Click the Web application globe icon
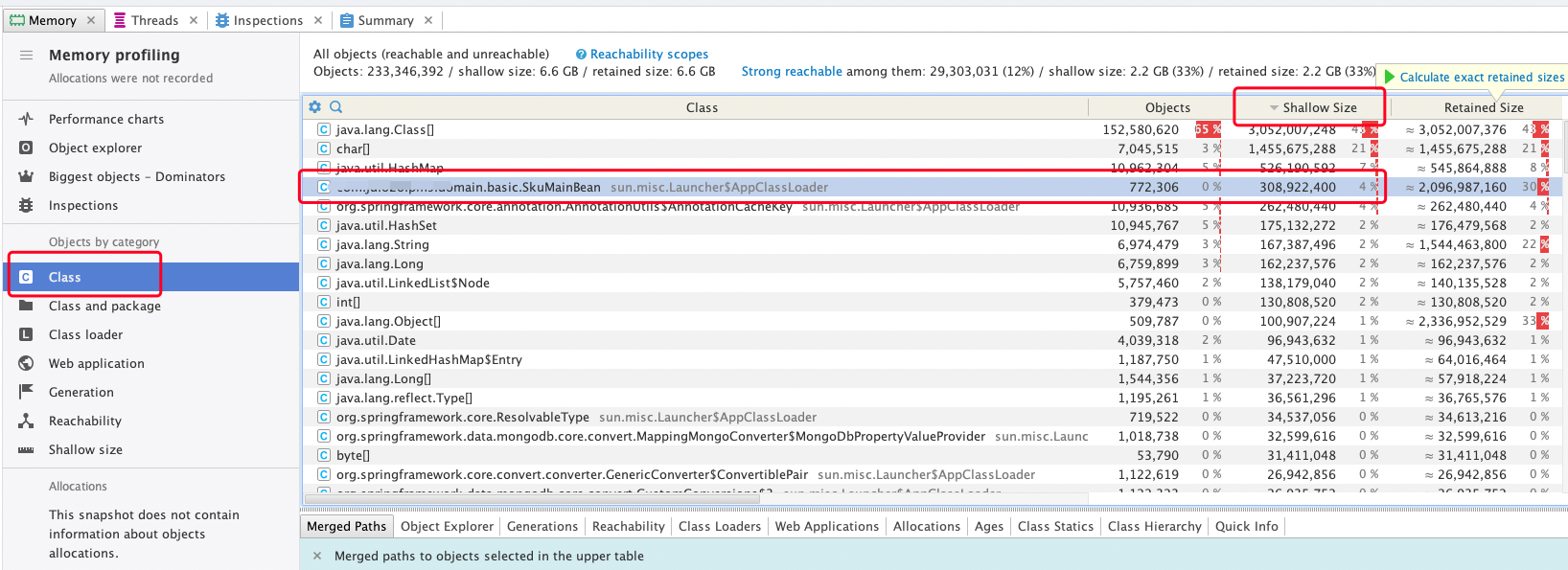Image resolution: width=1568 pixels, height=570 pixels. click(26, 363)
